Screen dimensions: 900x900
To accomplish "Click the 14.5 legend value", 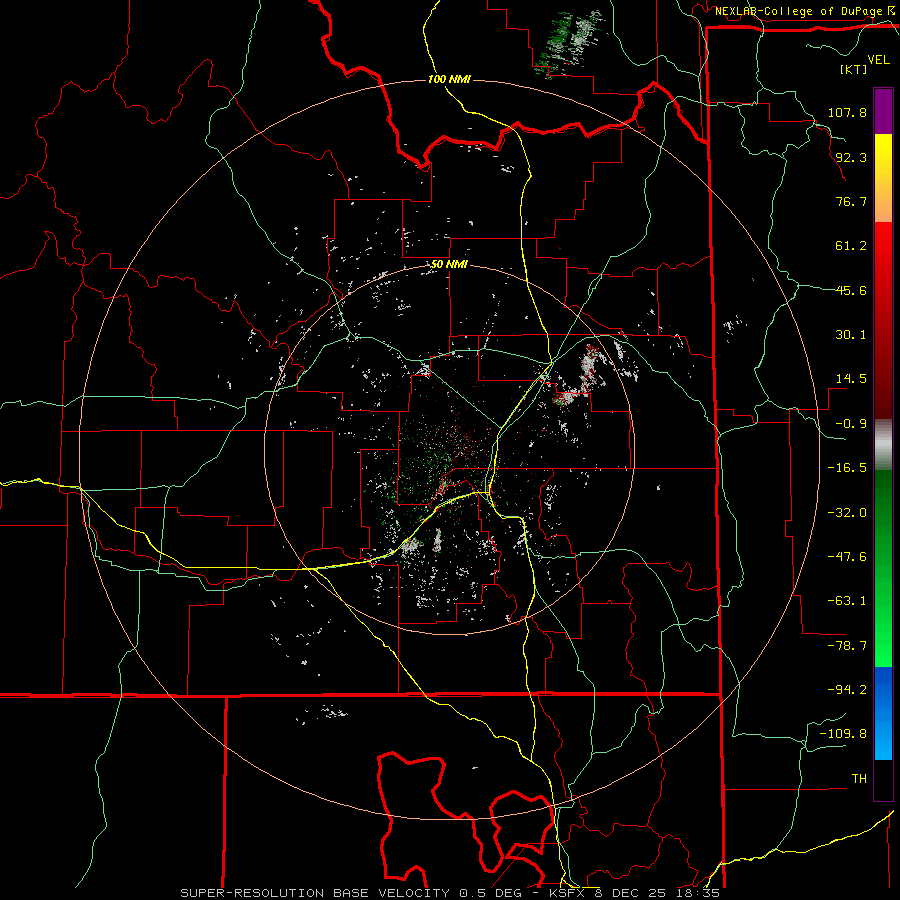I will (x=851, y=379).
